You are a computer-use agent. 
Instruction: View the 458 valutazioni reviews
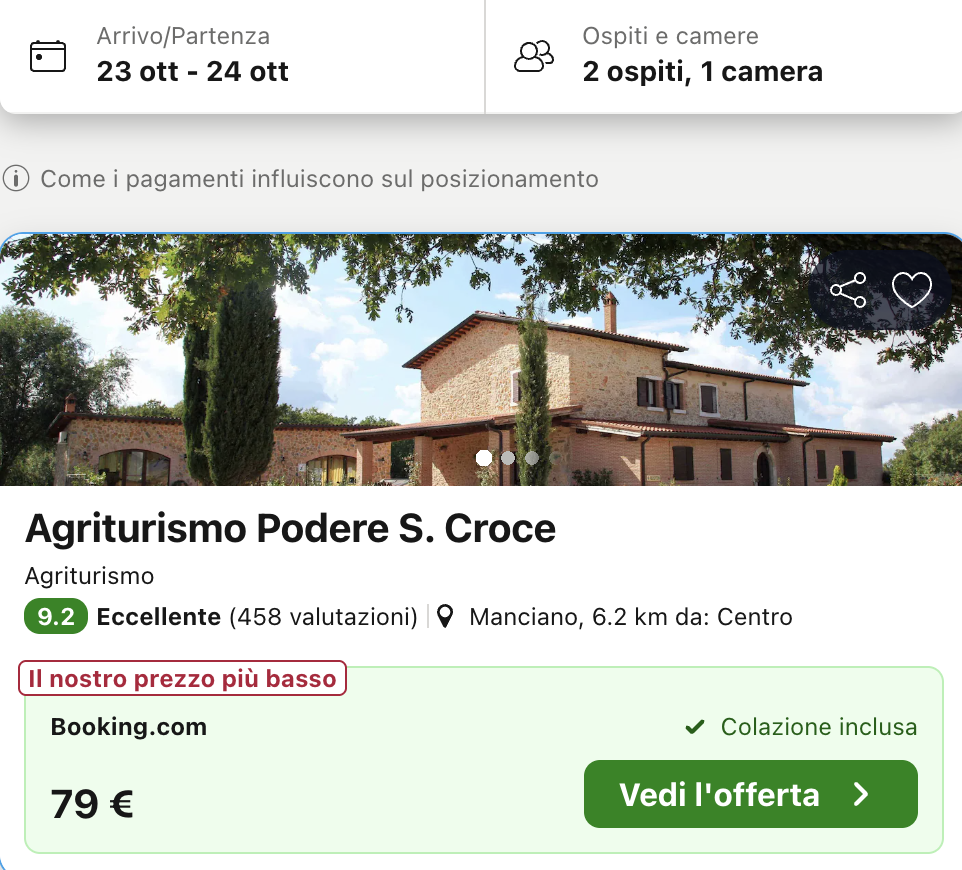(323, 617)
